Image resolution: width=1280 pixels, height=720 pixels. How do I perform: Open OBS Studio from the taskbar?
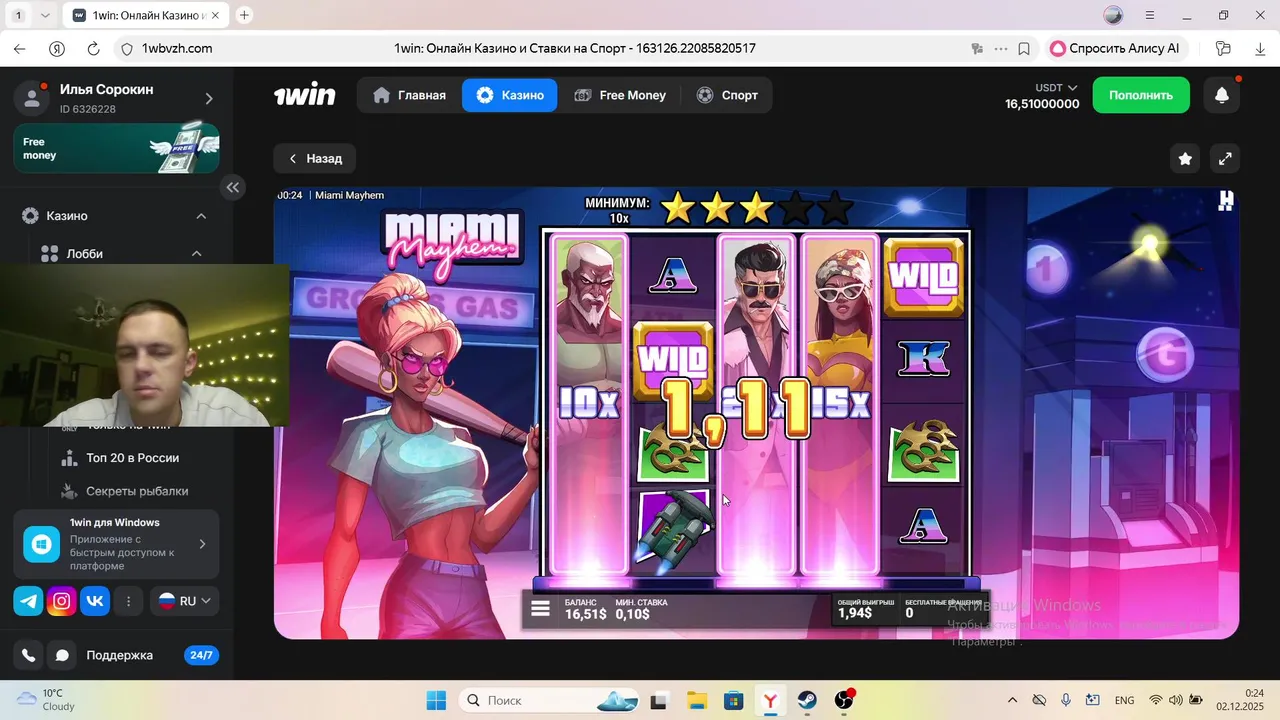coord(844,700)
